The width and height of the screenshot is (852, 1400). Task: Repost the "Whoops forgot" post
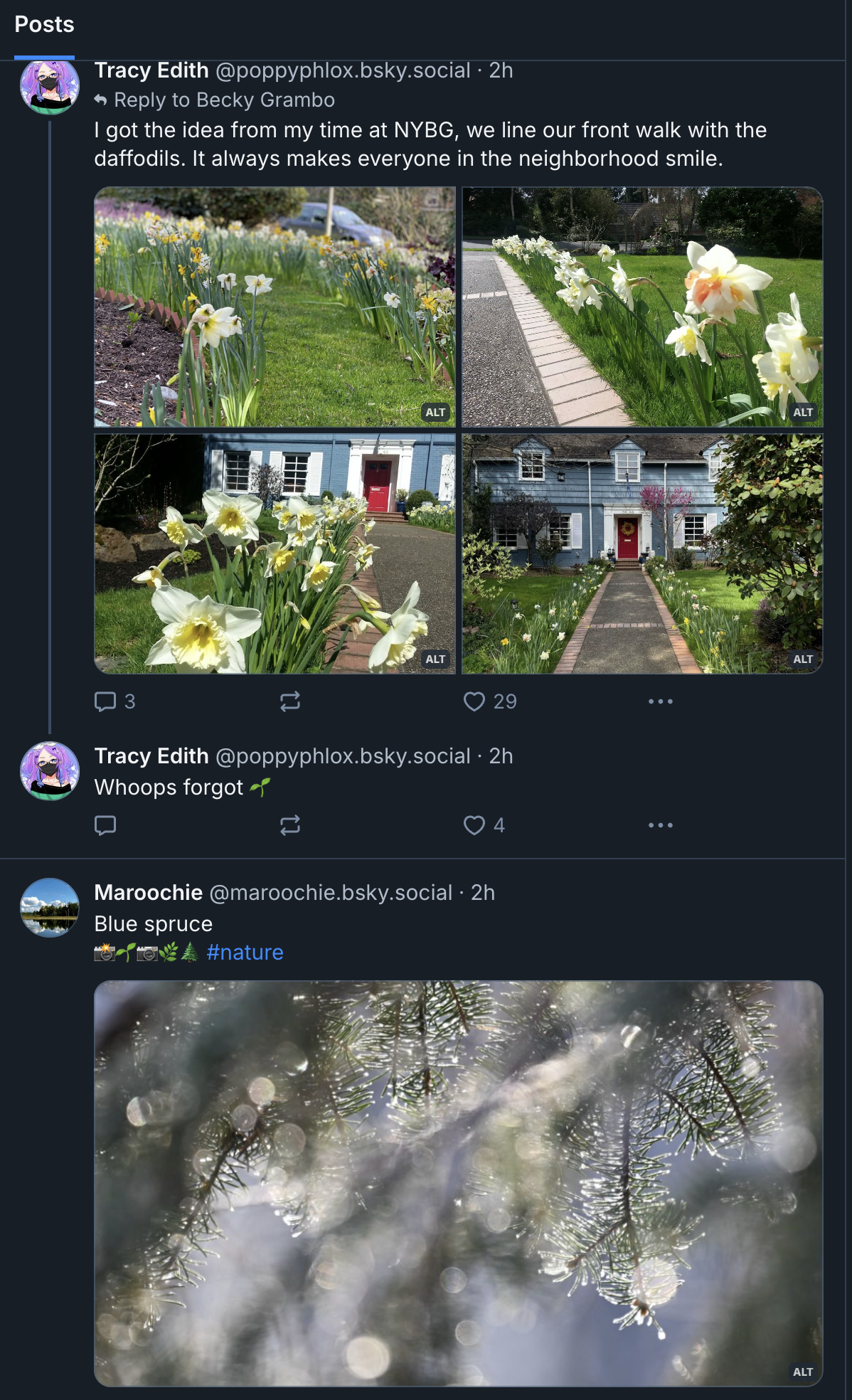click(290, 825)
